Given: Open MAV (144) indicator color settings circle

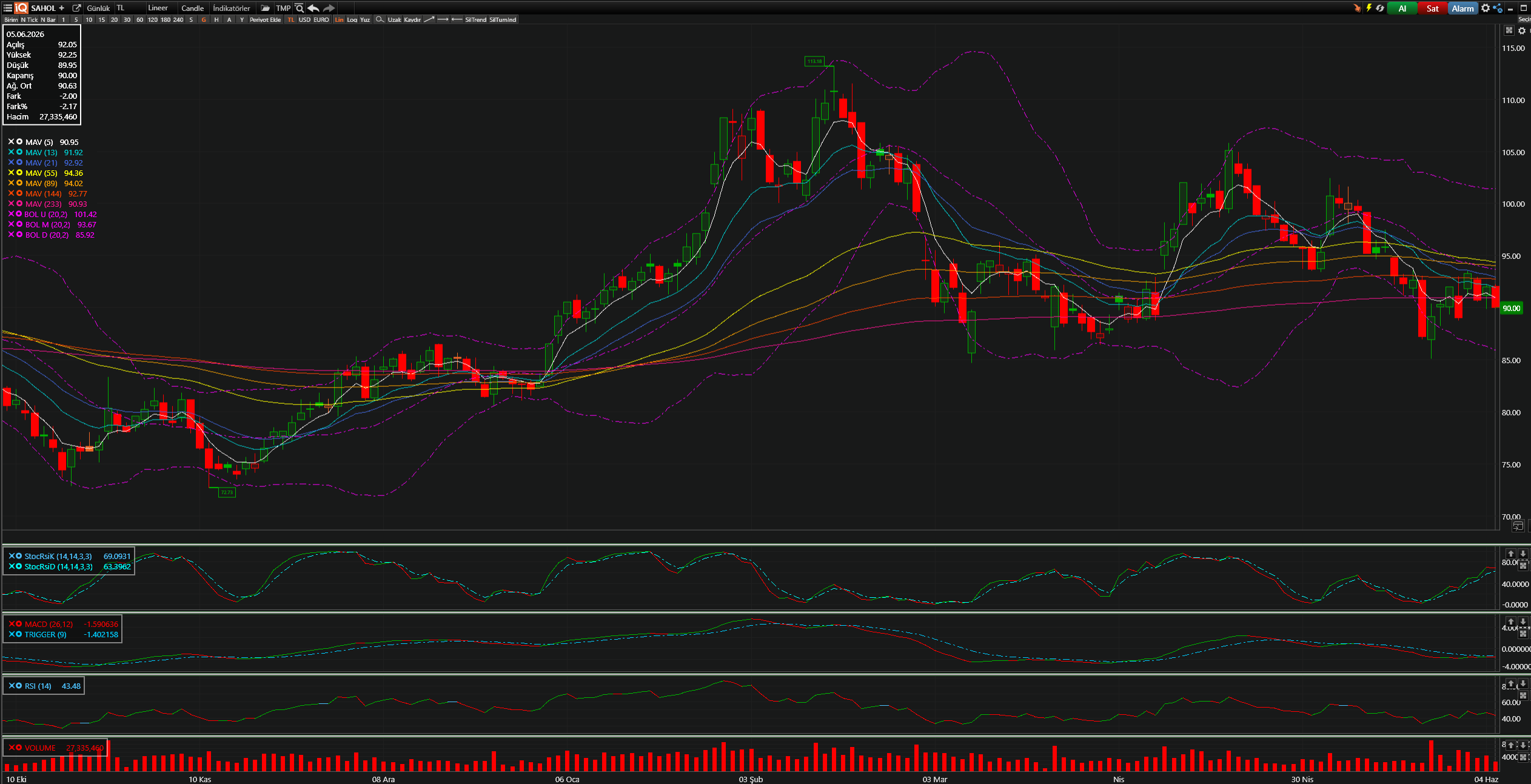Looking at the screenshot, I should tap(19, 193).
